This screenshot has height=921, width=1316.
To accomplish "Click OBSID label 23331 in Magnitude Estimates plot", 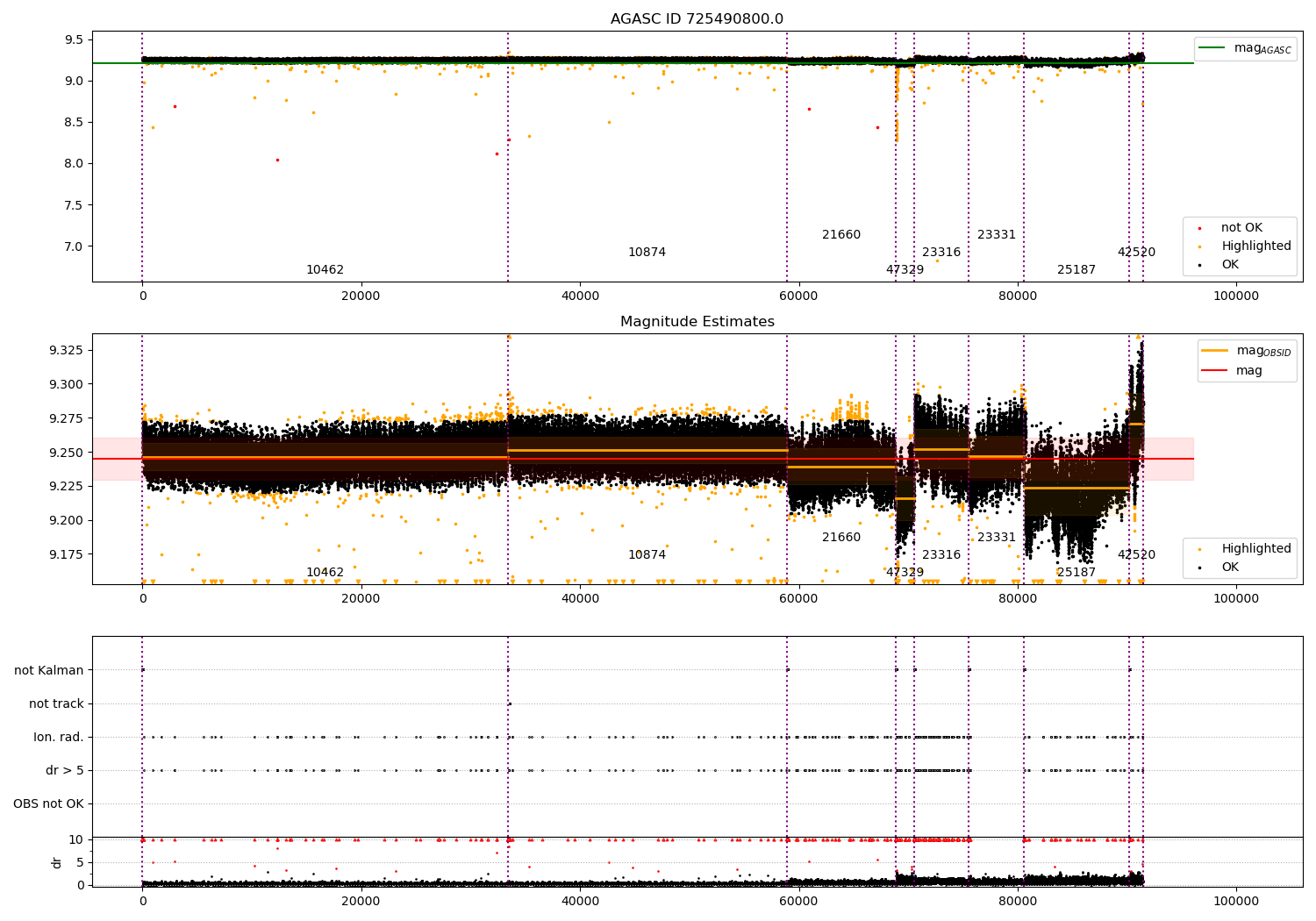I will pos(997,538).
